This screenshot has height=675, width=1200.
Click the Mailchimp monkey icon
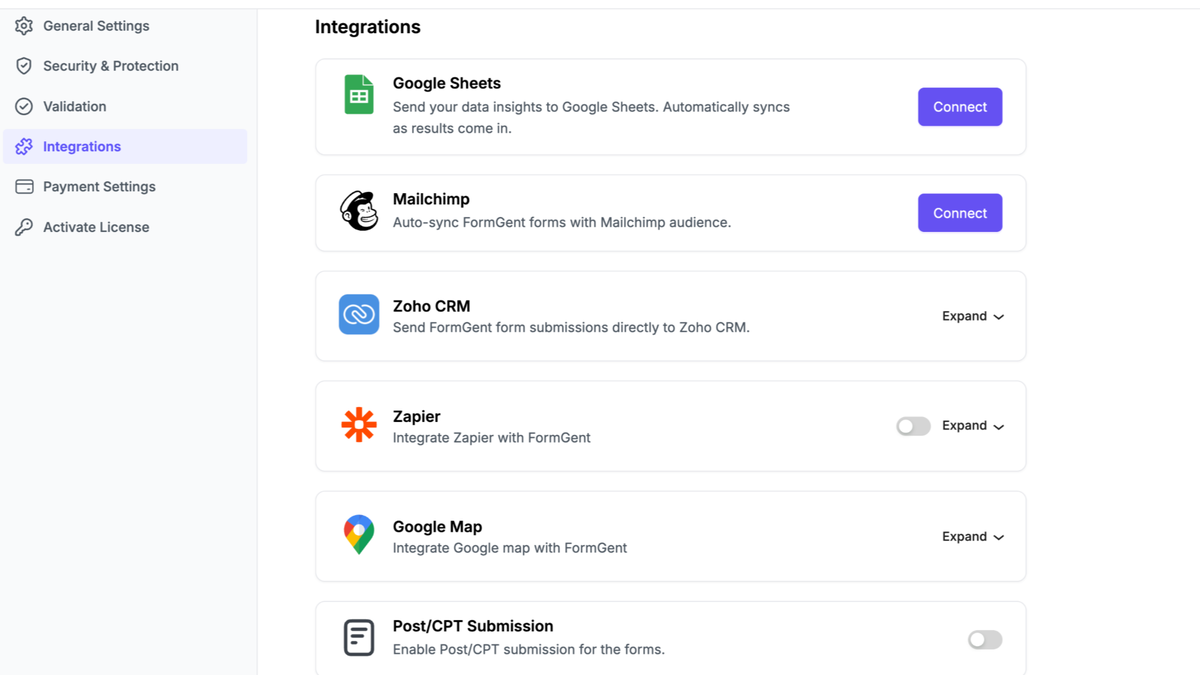(359, 212)
